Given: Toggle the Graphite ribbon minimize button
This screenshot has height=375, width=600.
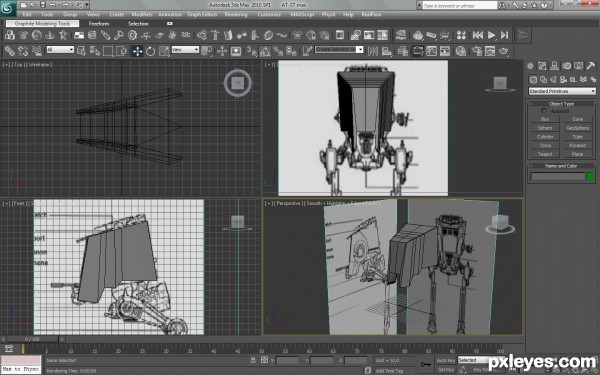Looking at the screenshot, I should tap(170, 24).
